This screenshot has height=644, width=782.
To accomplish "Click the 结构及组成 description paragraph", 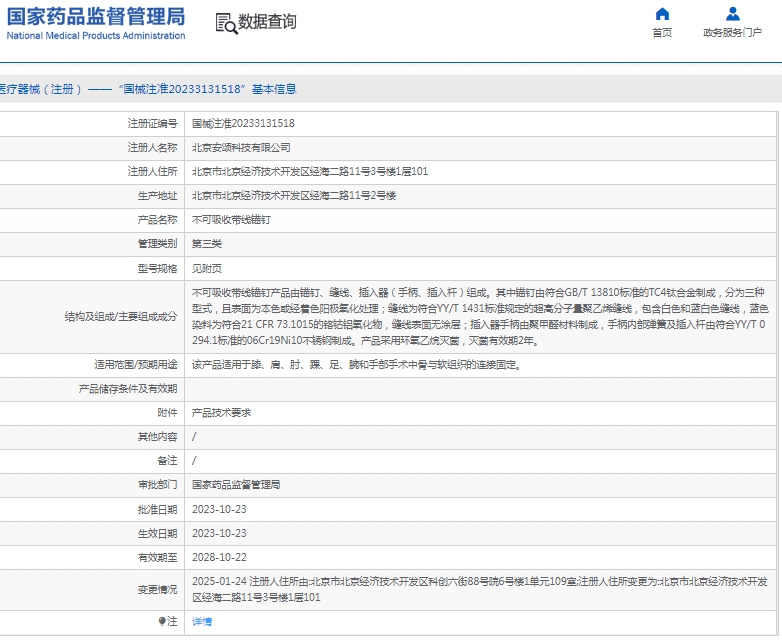I will (x=480, y=316).
